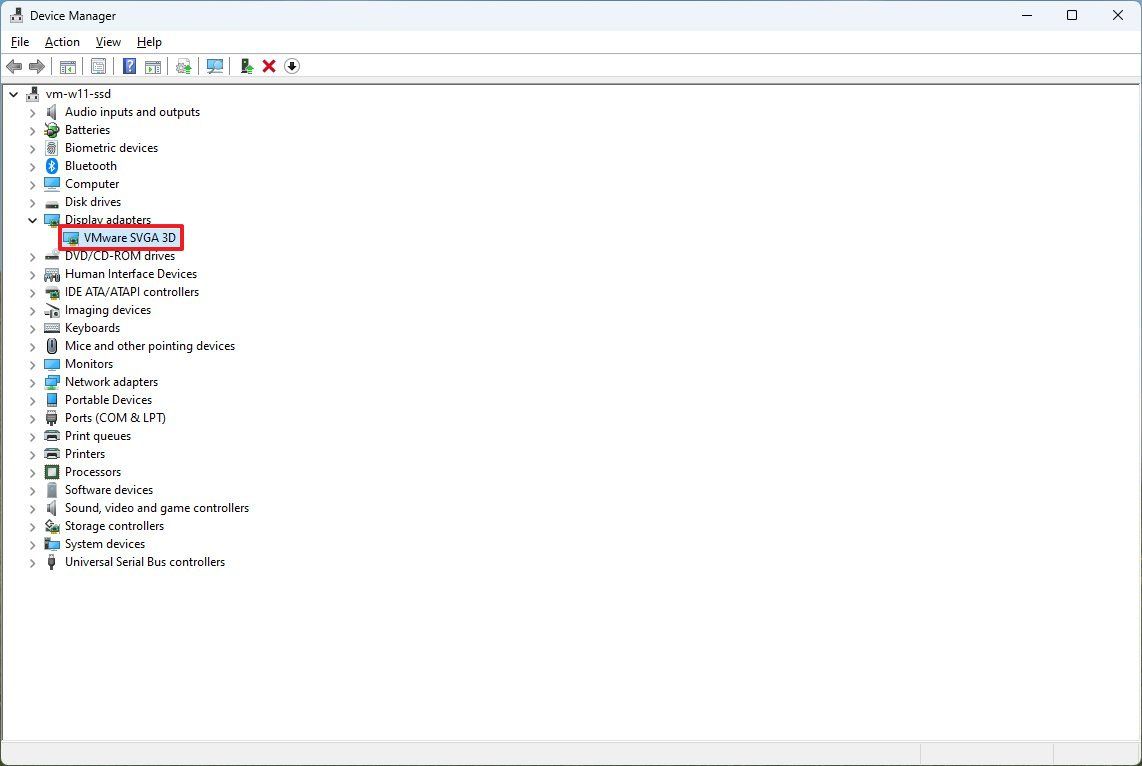1142x766 pixels.
Task: Open the Action menu
Action: click(x=61, y=42)
